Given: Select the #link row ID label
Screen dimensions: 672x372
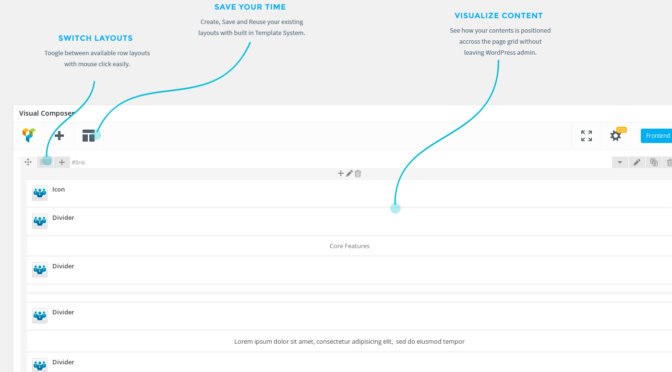Looking at the screenshot, I should click(x=78, y=162).
